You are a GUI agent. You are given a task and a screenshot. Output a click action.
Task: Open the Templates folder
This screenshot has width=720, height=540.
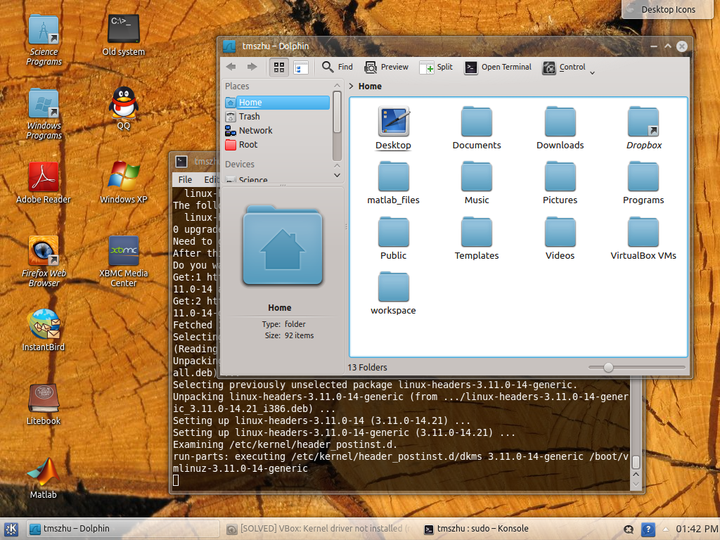click(477, 238)
